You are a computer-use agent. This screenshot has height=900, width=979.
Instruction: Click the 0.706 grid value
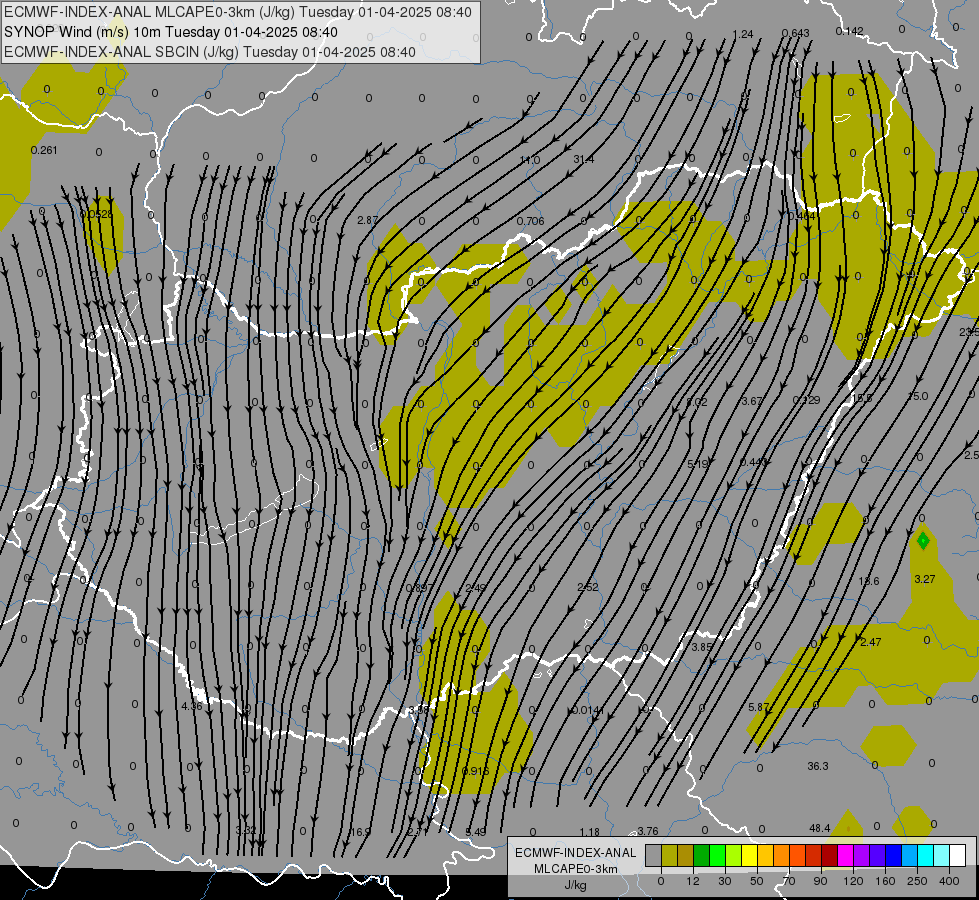[531, 220]
